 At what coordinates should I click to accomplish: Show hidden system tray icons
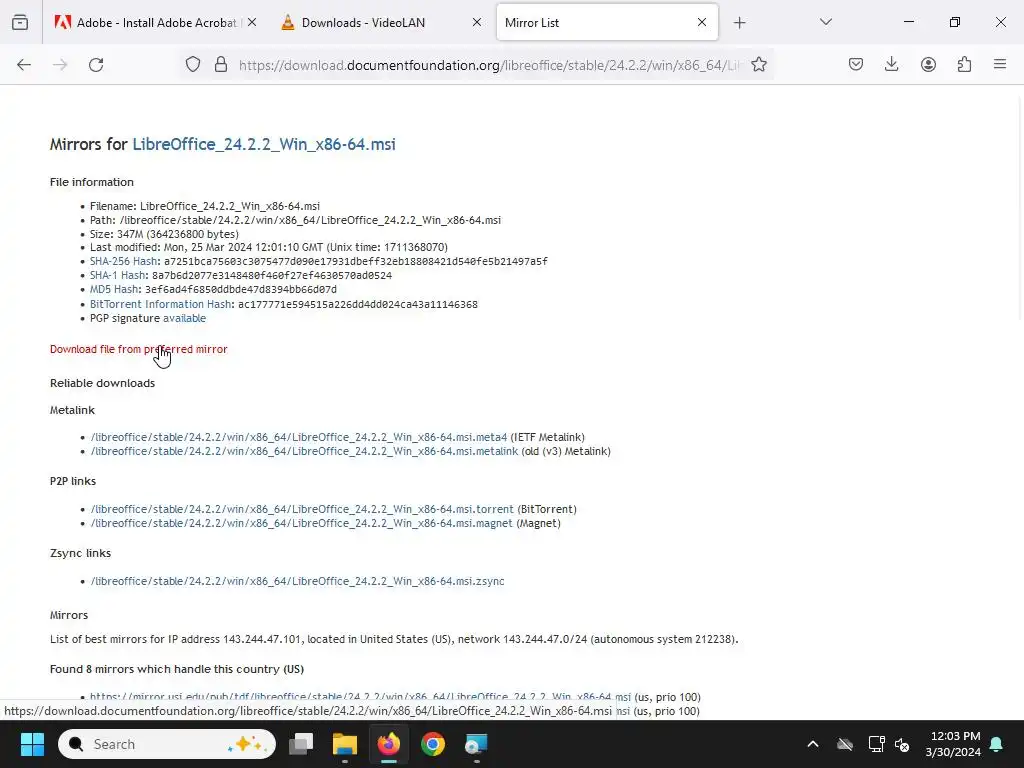point(812,744)
